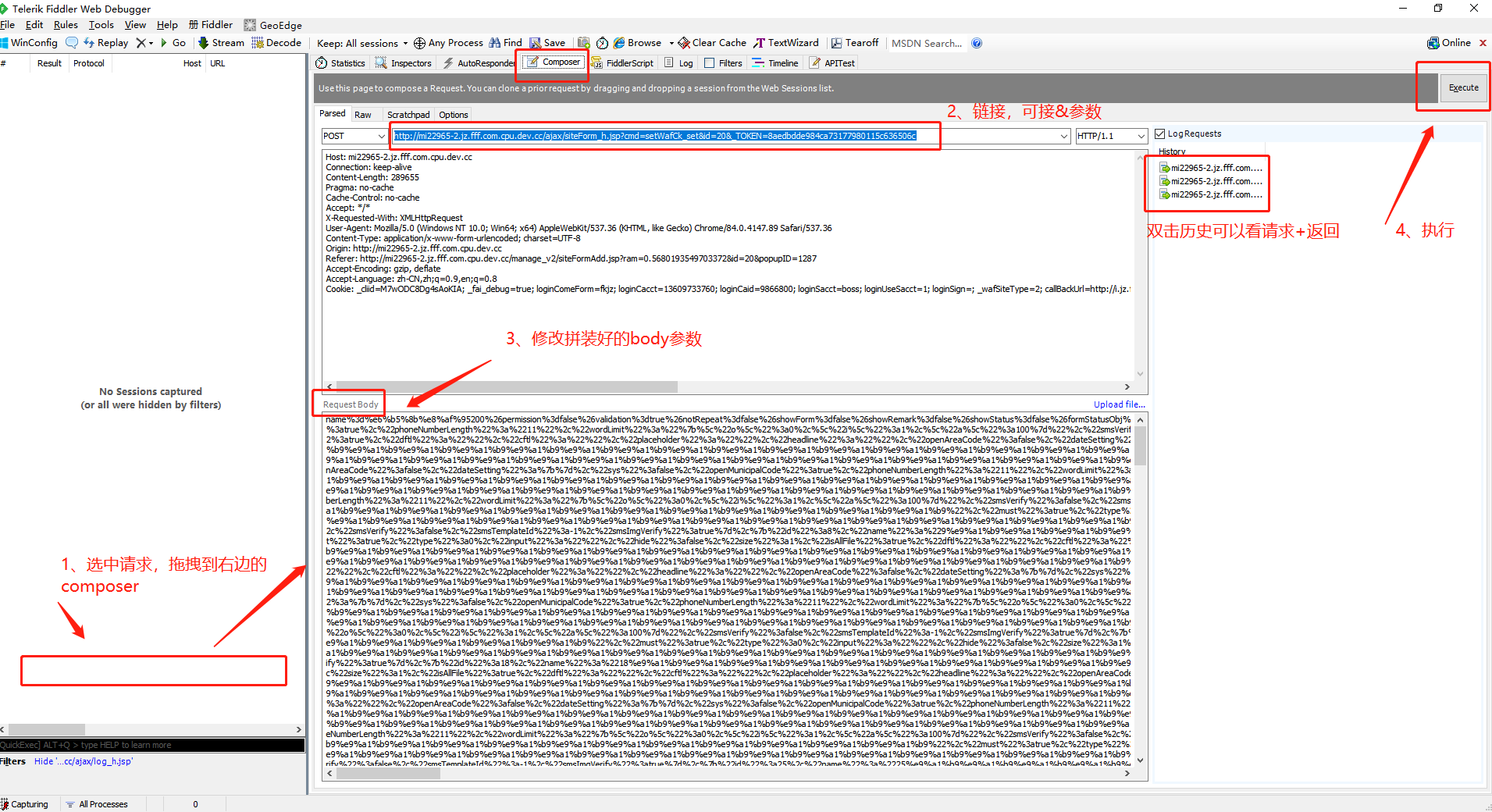The width and height of the screenshot is (1492, 812).
Task: Open the TextWizard tool
Action: (x=786, y=43)
